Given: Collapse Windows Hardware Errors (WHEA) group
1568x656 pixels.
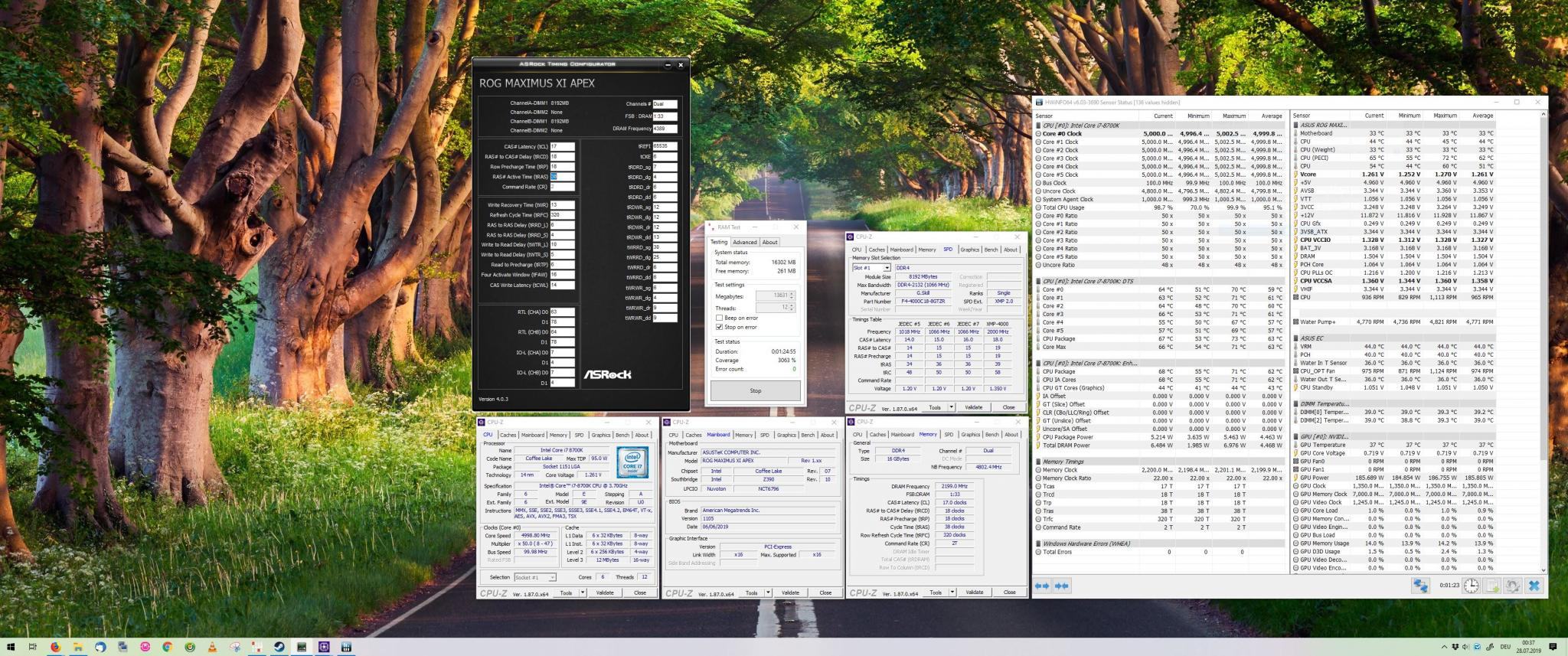Looking at the screenshot, I should pos(1039,543).
